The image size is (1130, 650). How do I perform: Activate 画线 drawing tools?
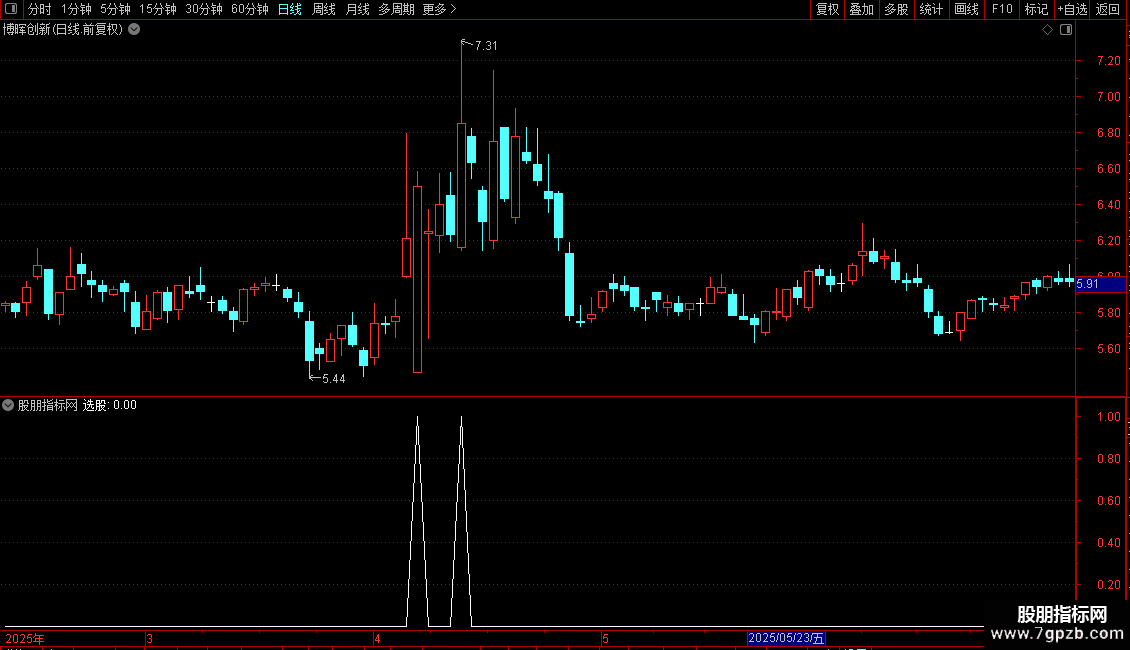point(966,9)
